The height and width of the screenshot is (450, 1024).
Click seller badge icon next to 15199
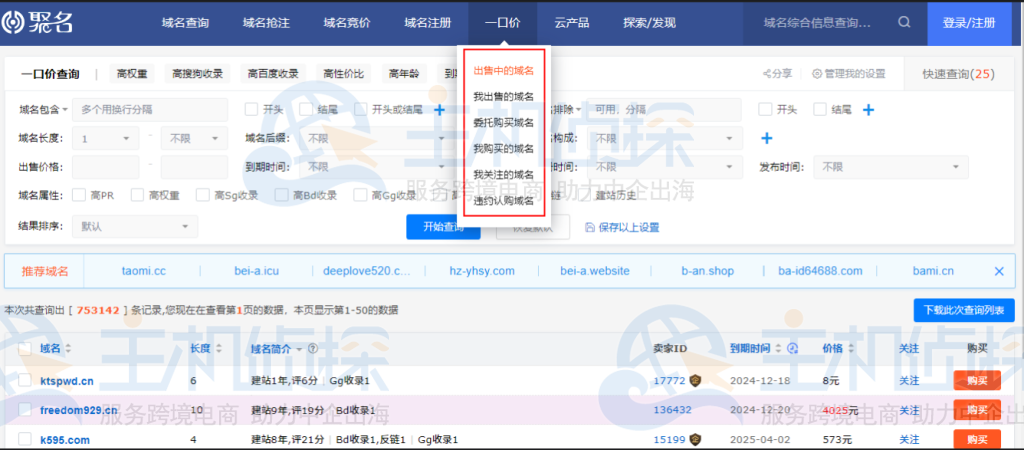[696, 440]
